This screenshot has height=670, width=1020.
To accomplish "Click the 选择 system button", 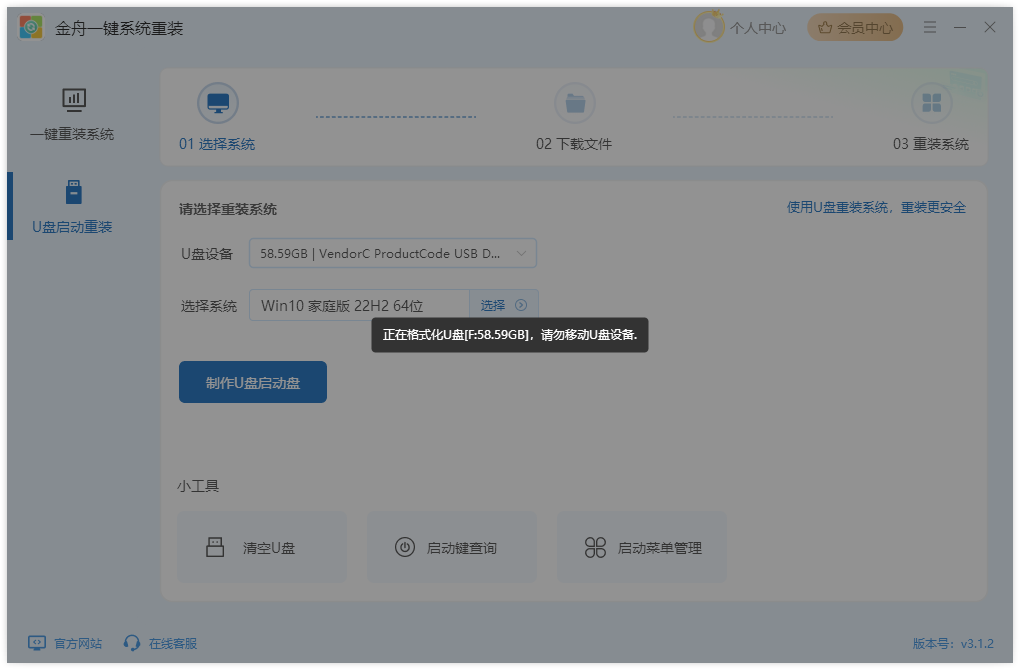I will pyautogui.click(x=503, y=305).
